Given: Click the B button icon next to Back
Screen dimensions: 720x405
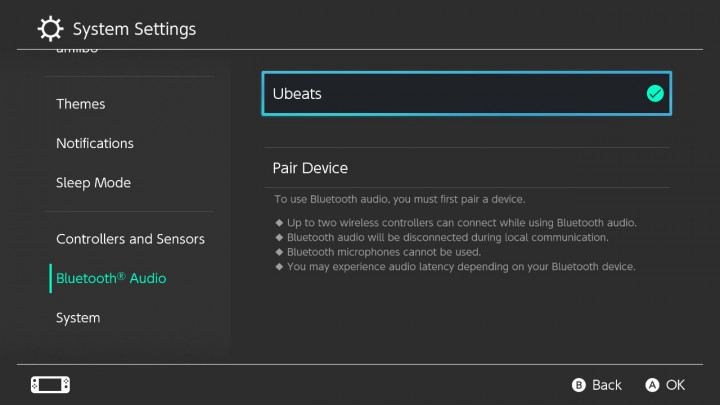Looking at the screenshot, I should pos(579,385).
